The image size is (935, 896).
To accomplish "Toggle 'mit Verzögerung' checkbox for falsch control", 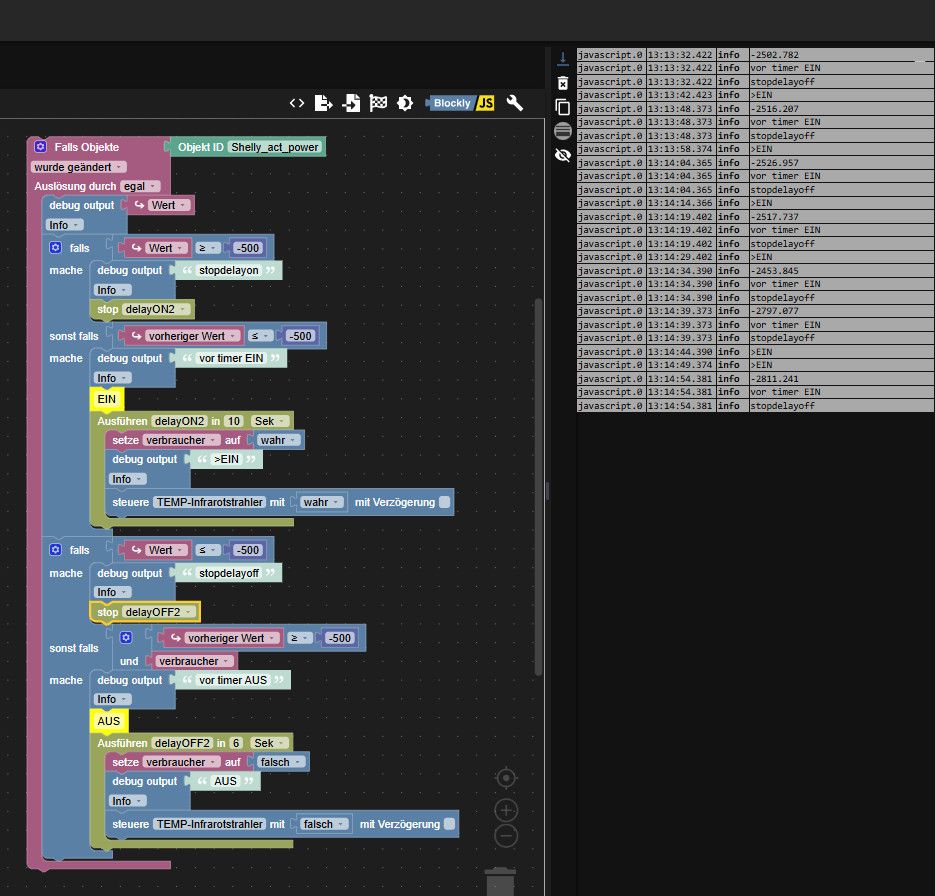I will coord(449,824).
